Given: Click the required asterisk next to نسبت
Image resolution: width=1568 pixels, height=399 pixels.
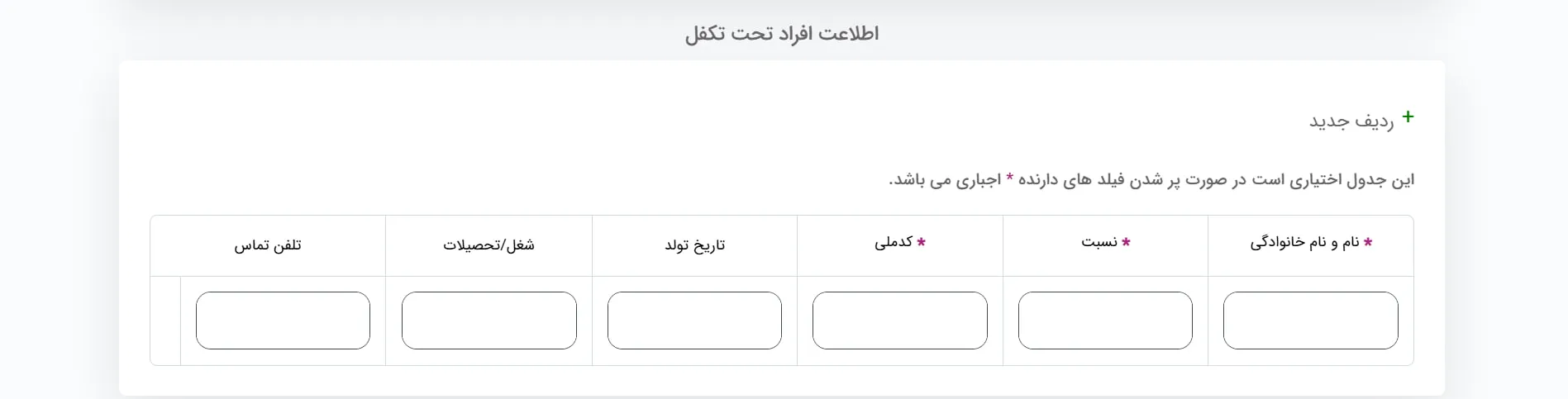Looking at the screenshot, I should coord(1126,243).
